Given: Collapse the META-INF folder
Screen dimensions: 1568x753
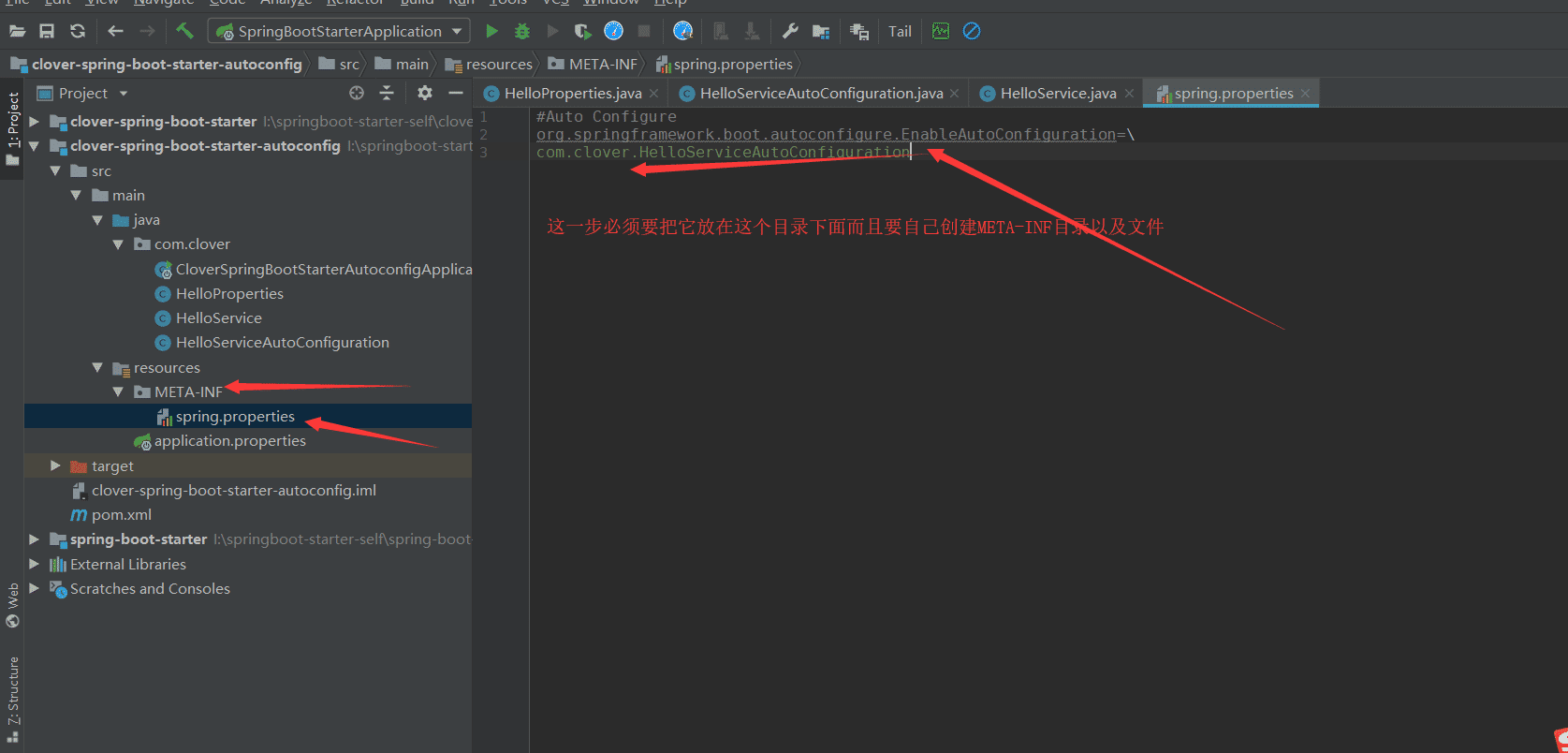Looking at the screenshot, I should (118, 392).
